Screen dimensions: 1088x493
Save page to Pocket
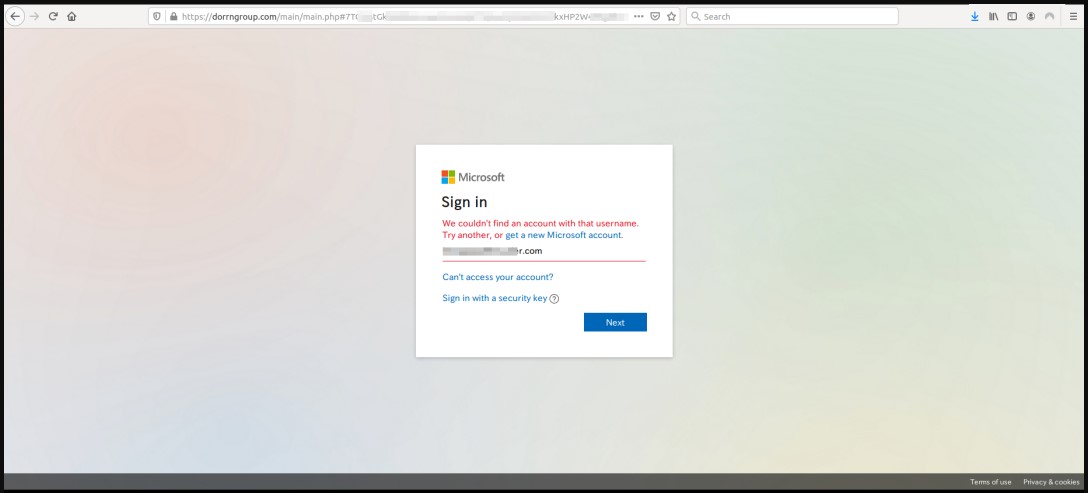point(655,16)
